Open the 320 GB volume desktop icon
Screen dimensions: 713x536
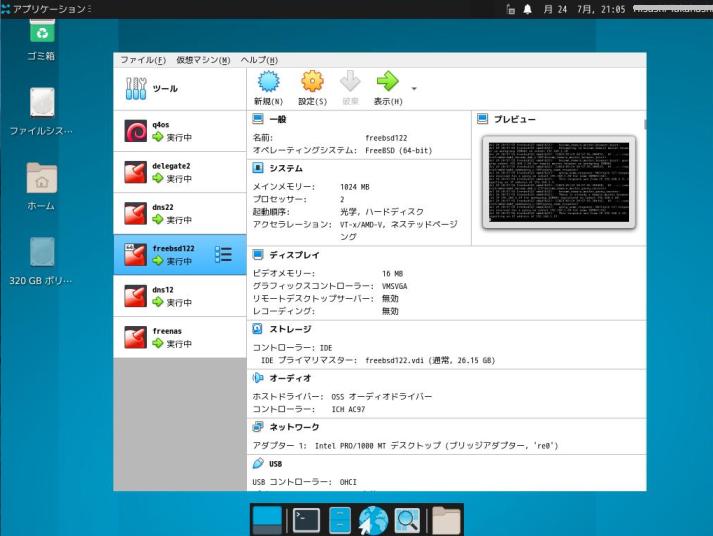[x=41, y=261]
